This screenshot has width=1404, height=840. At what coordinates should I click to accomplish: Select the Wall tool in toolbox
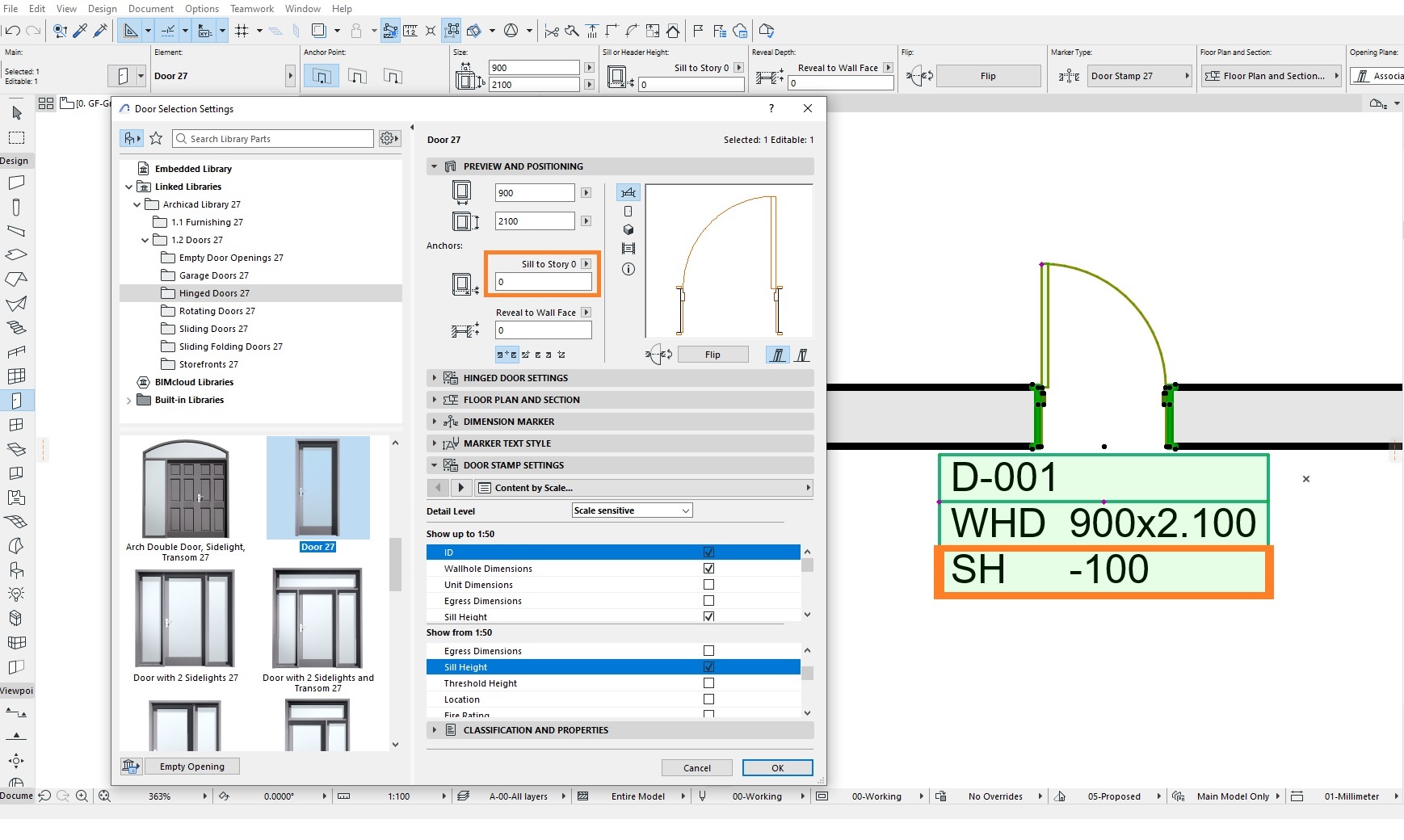[16, 183]
